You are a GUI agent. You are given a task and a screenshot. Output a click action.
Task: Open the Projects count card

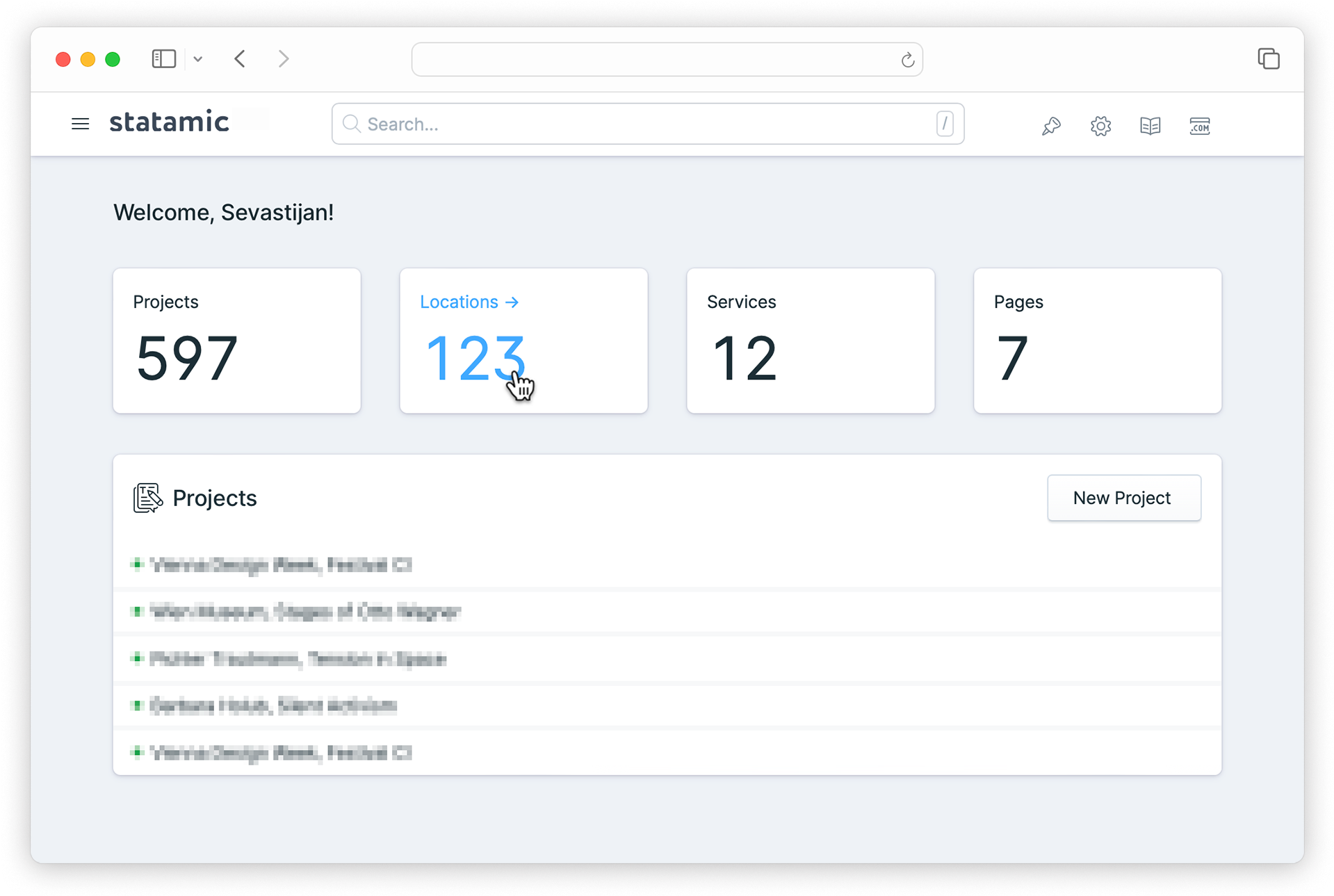coord(237,341)
